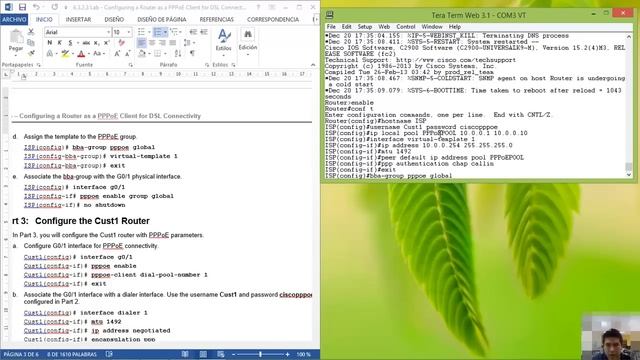Image resolution: width=640 pixels, height=360 pixels.
Task: Click the zoom in plus button
Action: click(x=287, y=354)
